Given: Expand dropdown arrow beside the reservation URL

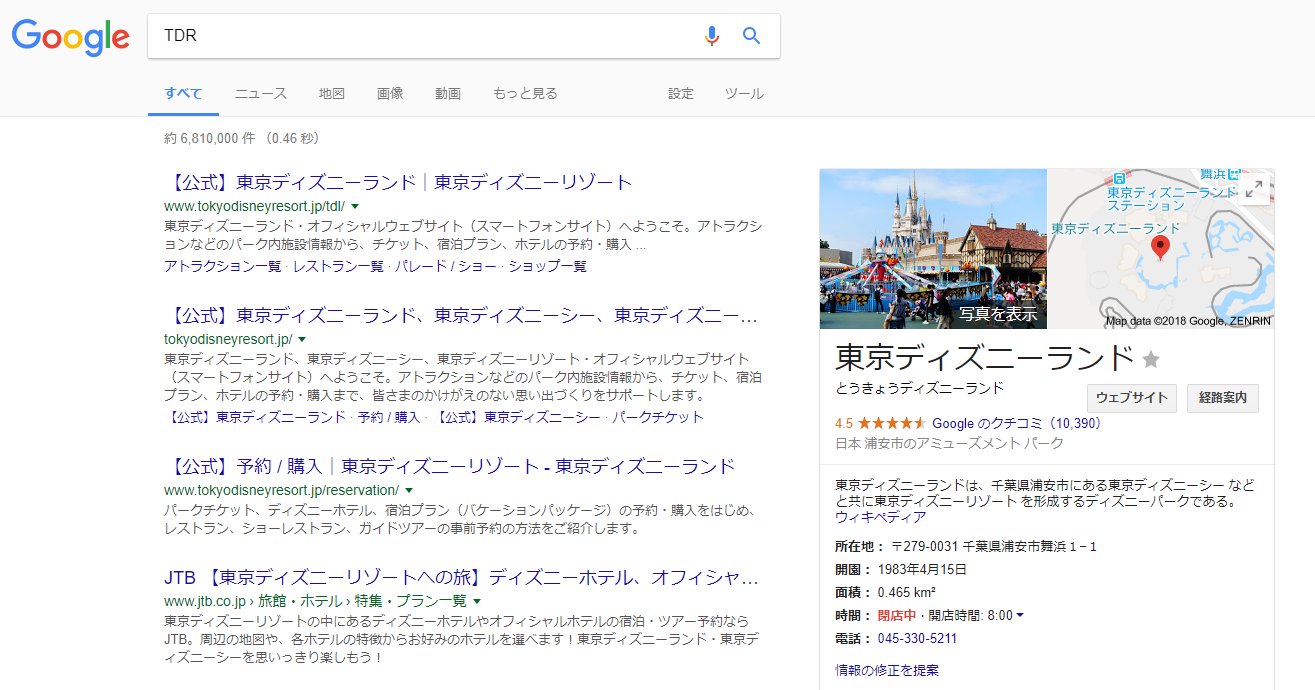Looking at the screenshot, I should (409, 490).
